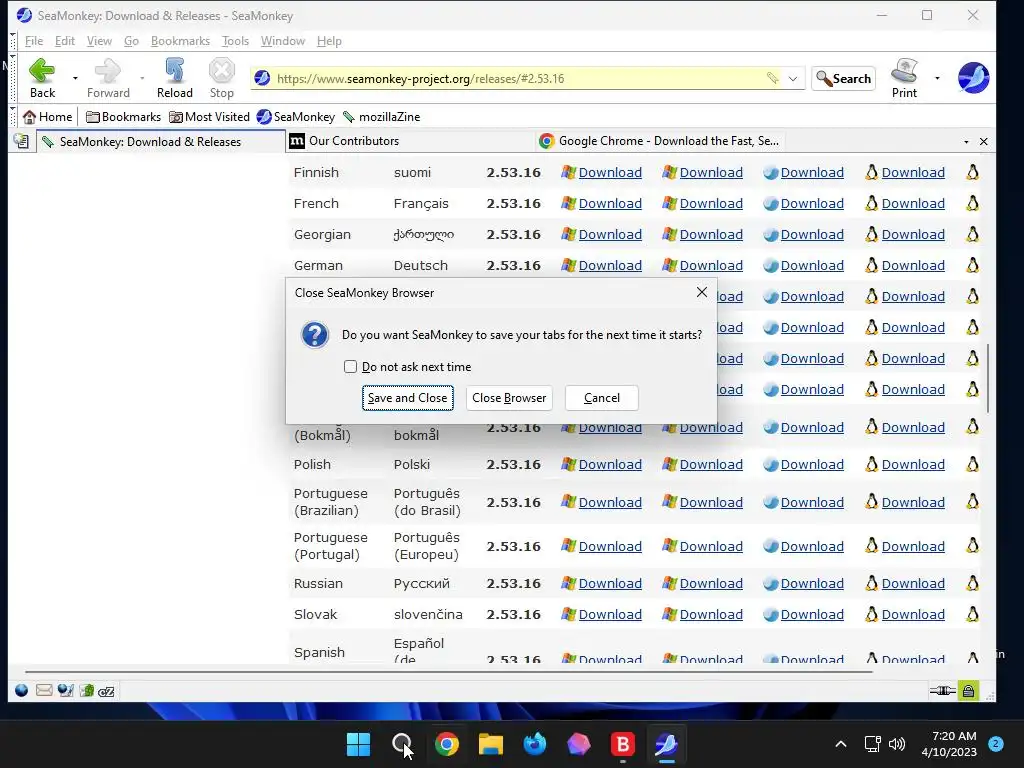Open the sidebar tab list icon left of the tabs
1024x768 pixels.
(x=21, y=141)
